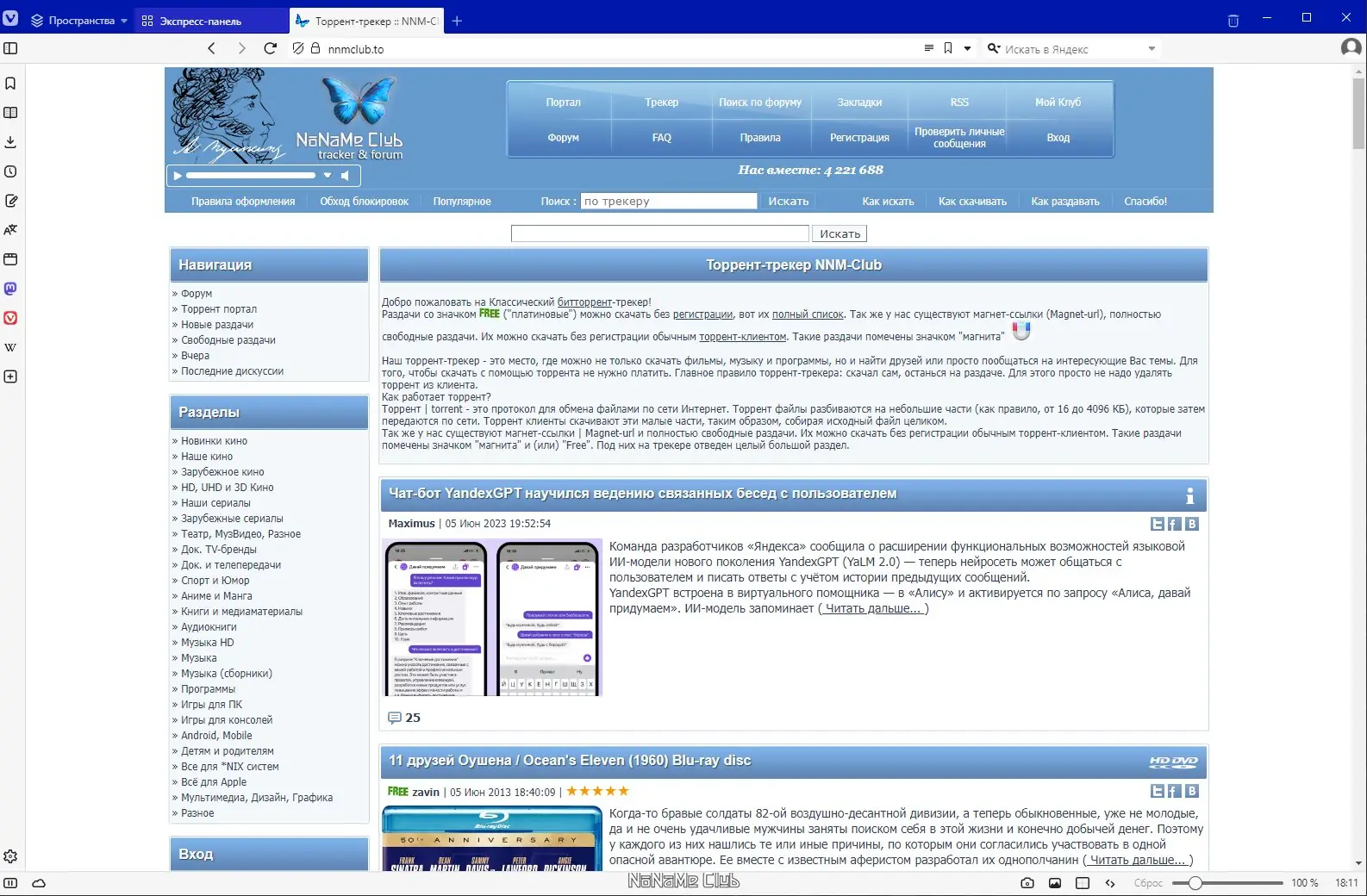Open the 25 comments on YandexGPT article
This screenshot has height=896, width=1367.
(x=404, y=718)
